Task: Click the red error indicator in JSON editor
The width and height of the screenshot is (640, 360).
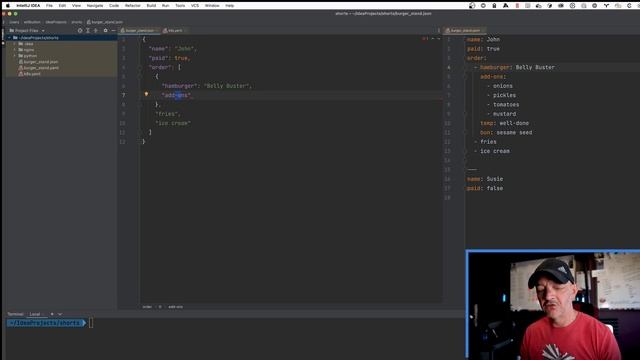Action: [x=425, y=39]
